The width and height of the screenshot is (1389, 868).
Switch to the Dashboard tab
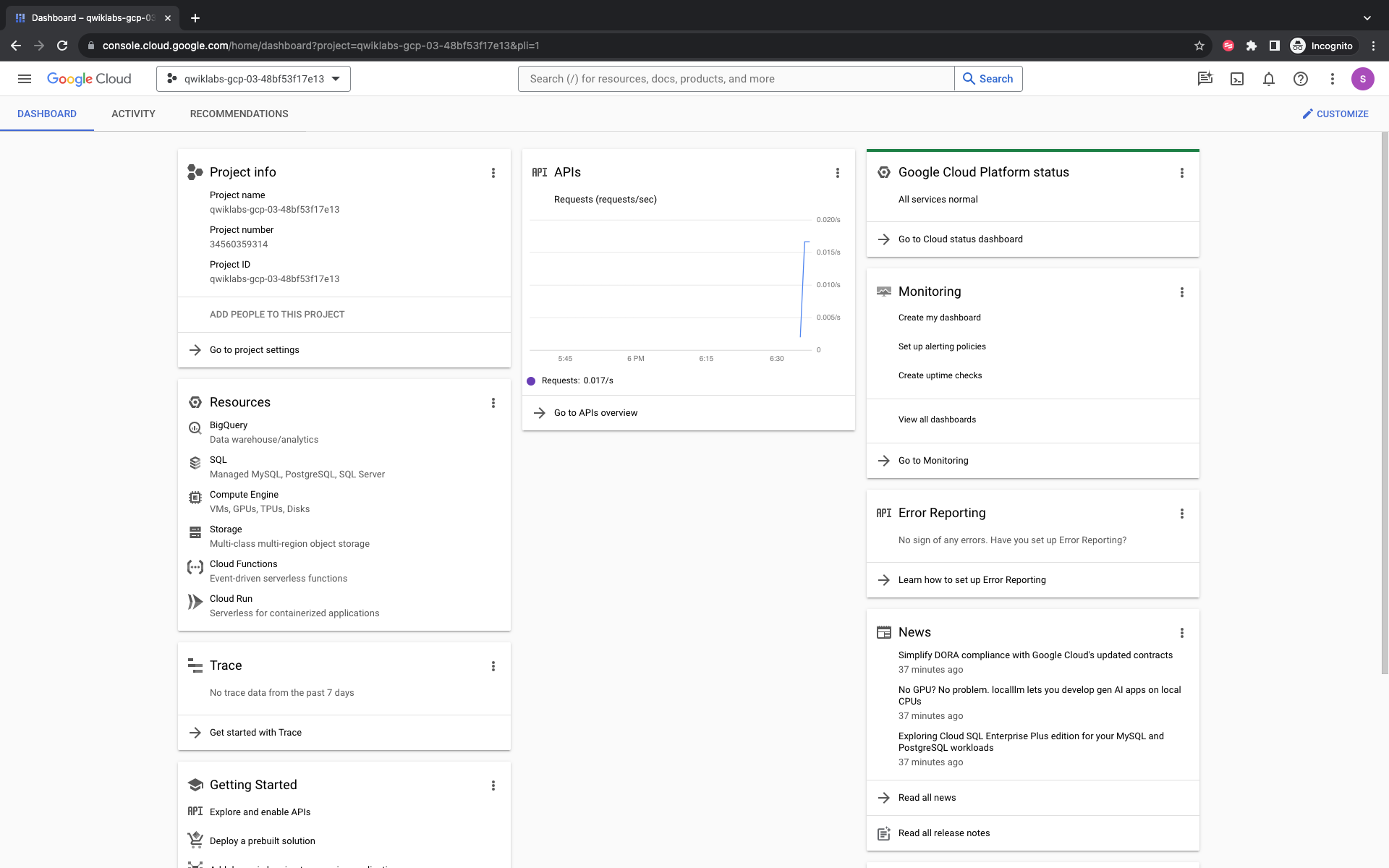tap(47, 114)
